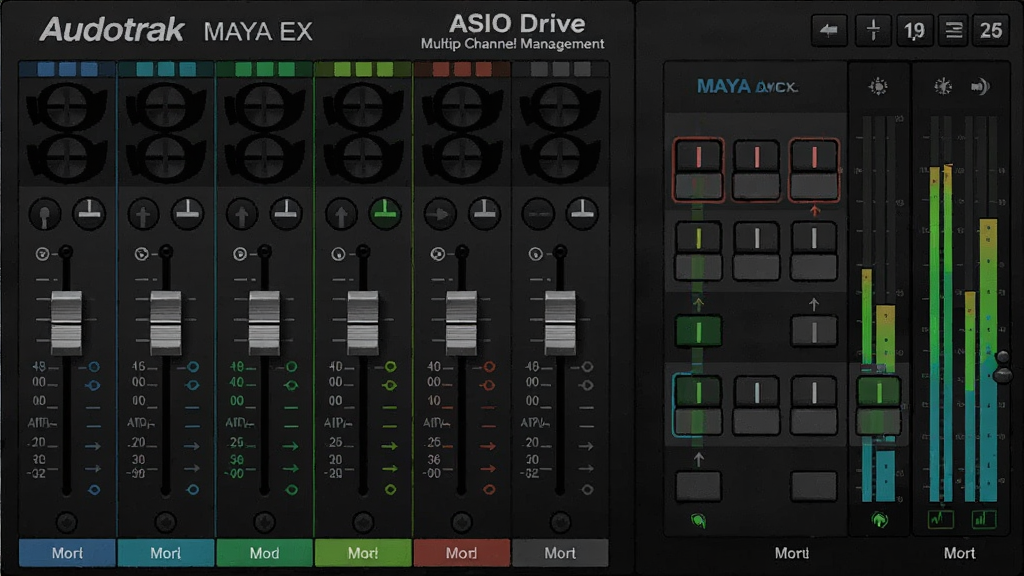Click the small circular icon beside the teal fader top
Viewport: 1024px width, 576px height.
tap(141, 254)
